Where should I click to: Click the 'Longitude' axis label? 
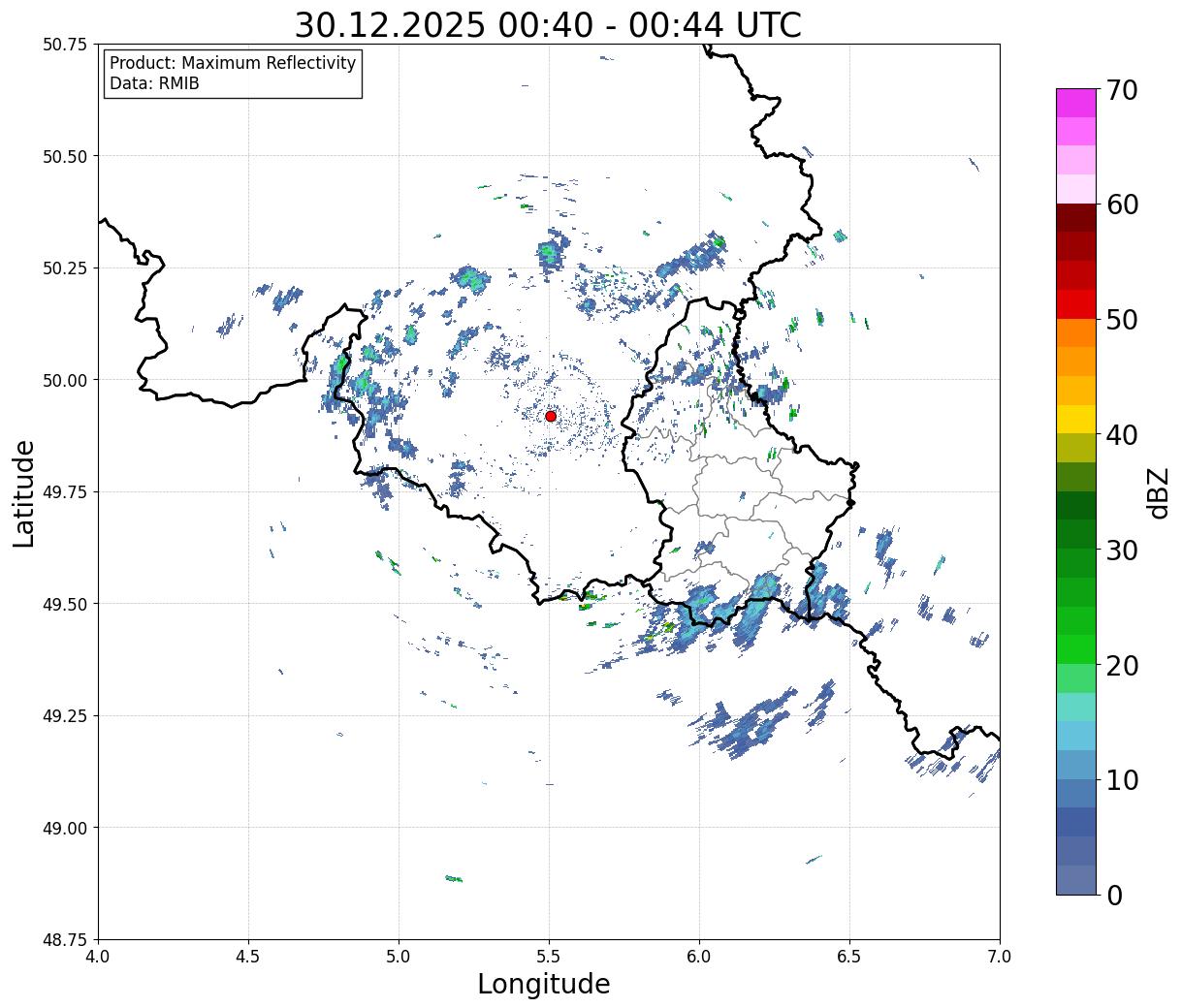click(544, 984)
